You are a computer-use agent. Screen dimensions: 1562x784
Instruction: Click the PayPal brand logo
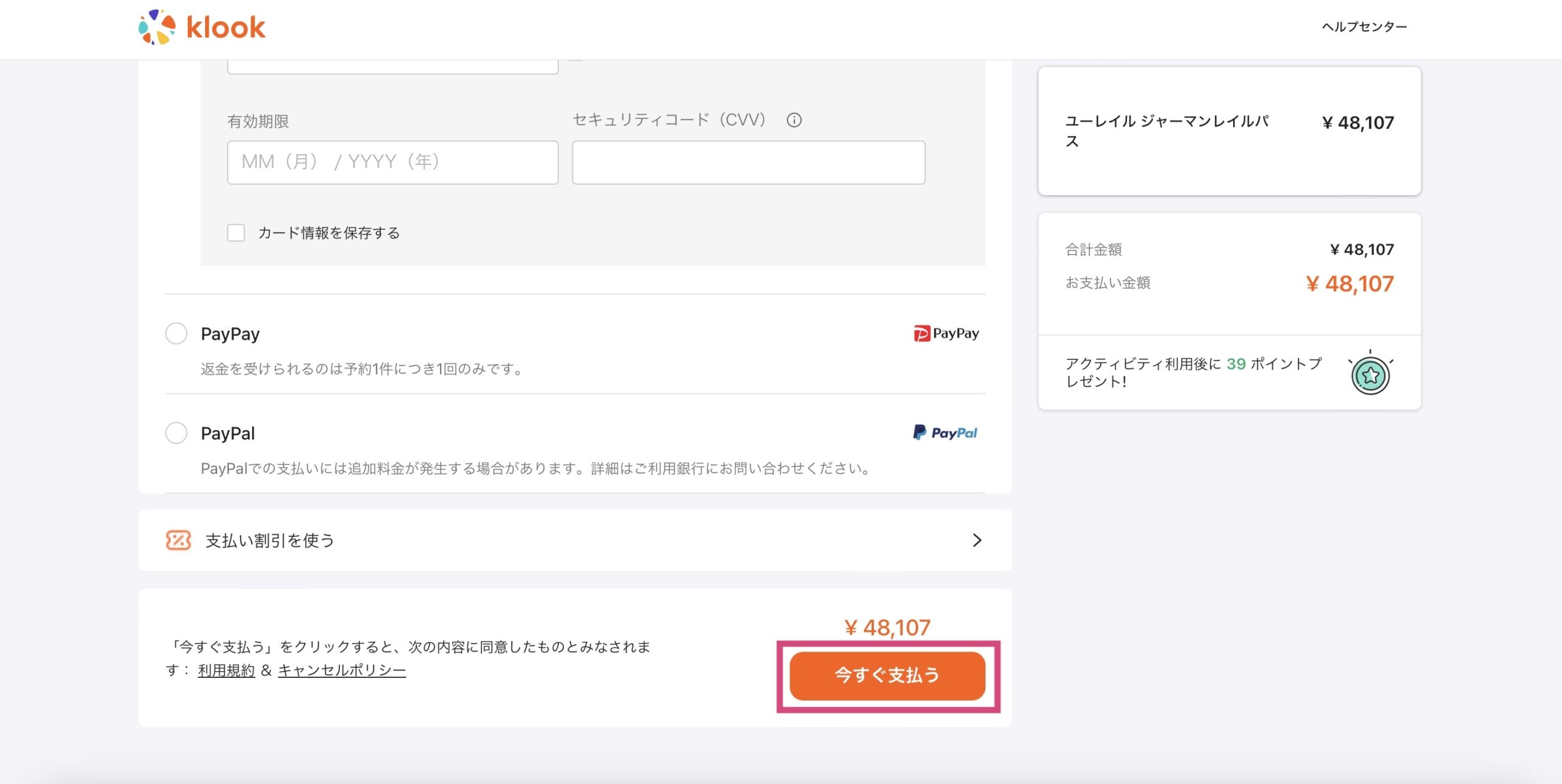click(x=945, y=433)
